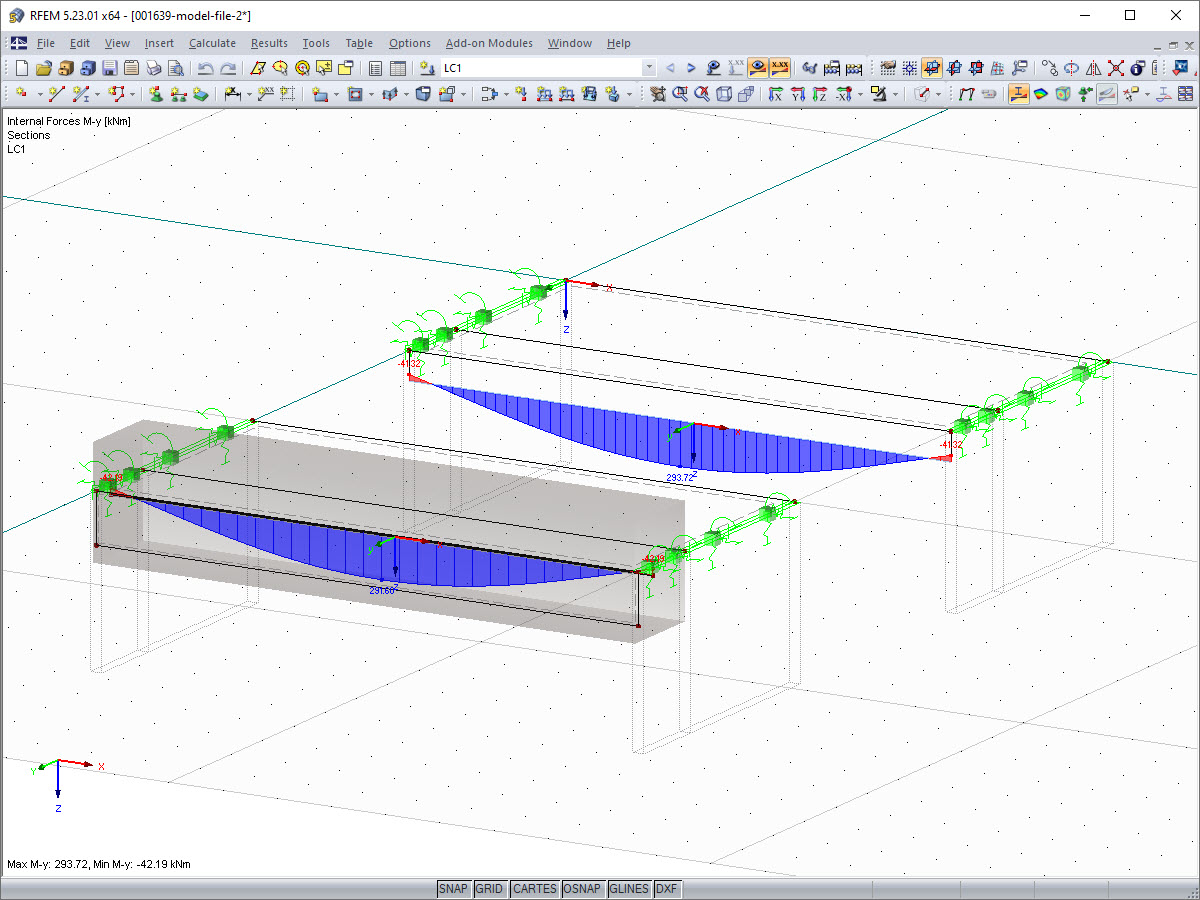The height and width of the screenshot is (900, 1200).
Task: Toggle SNAP in the status bar
Action: pyautogui.click(x=453, y=889)
